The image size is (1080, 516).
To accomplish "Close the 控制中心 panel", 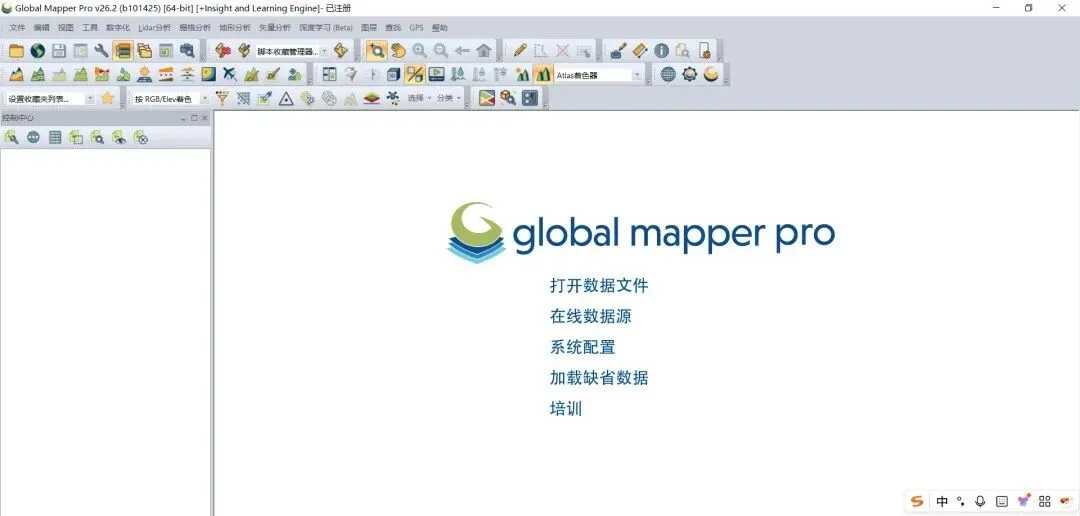I will pos(205,118).
